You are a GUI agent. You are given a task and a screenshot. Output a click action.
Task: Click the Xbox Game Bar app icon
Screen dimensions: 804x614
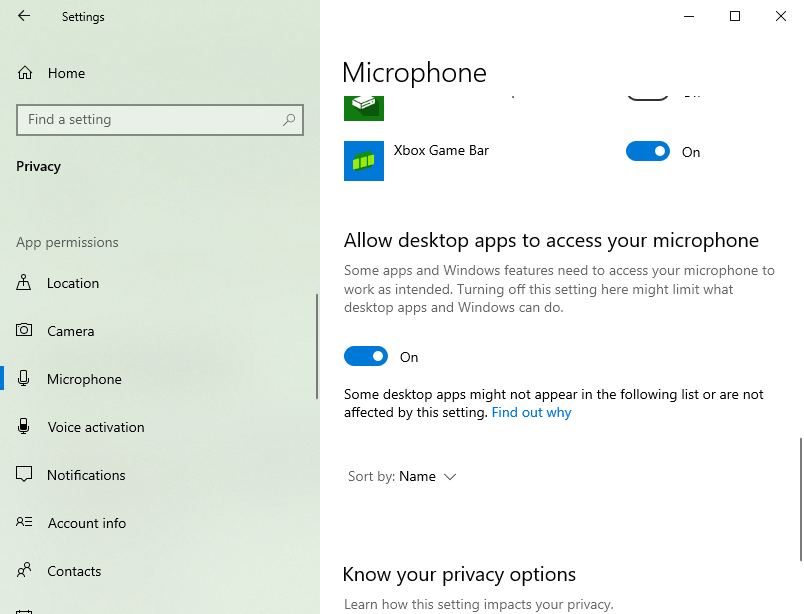(363, 161)
